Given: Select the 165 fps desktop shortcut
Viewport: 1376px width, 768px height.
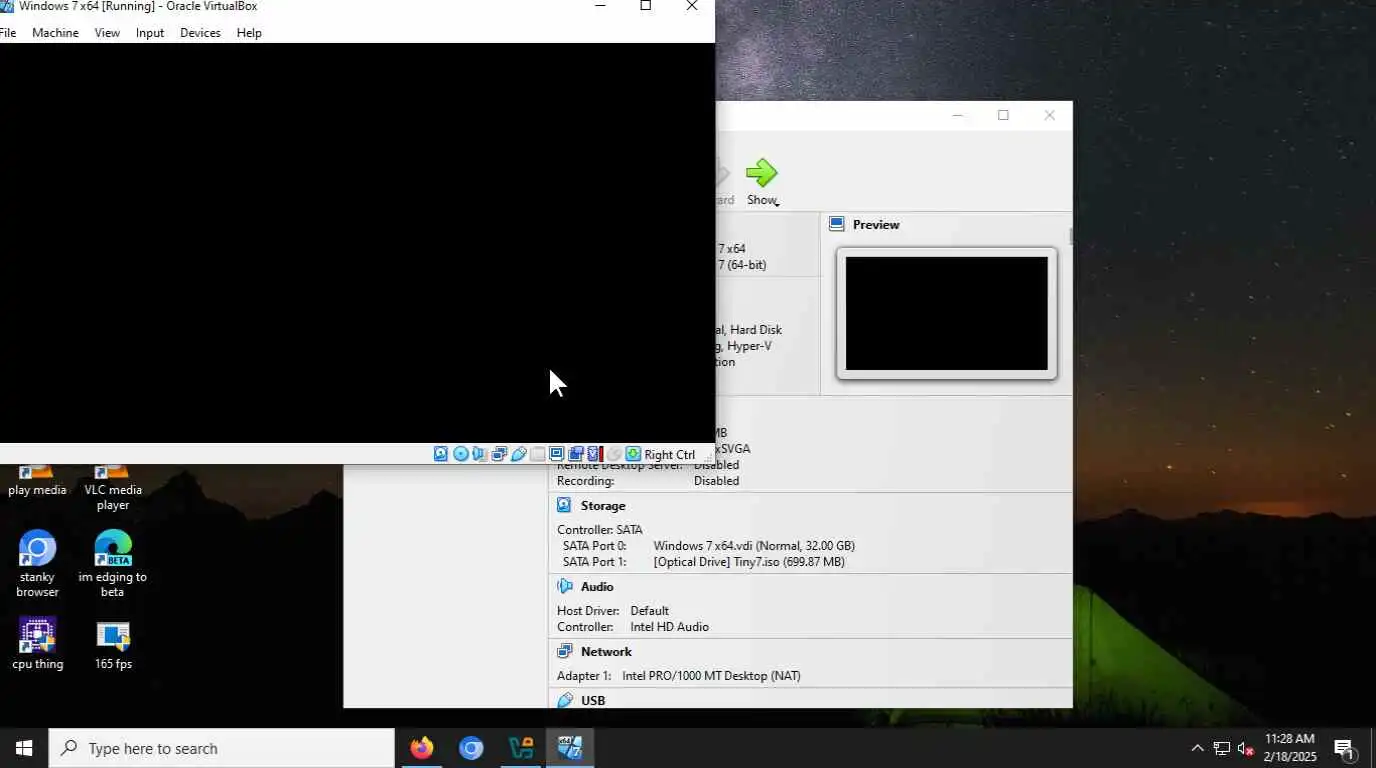Looking at the screenshot, I should point(112,644).
